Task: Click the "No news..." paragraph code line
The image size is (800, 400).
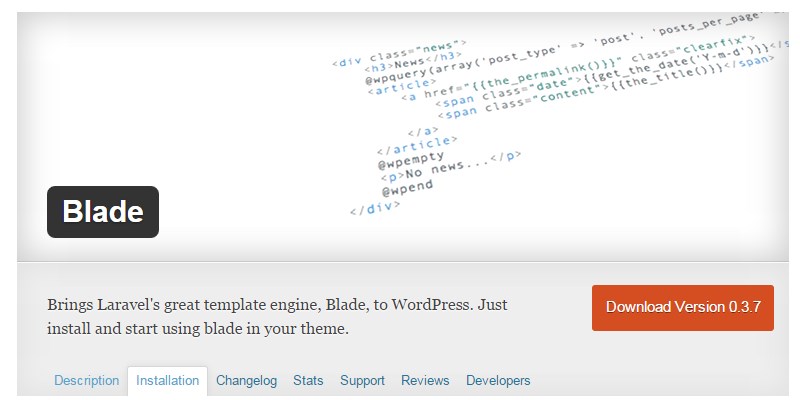Action: coord(449,165)
